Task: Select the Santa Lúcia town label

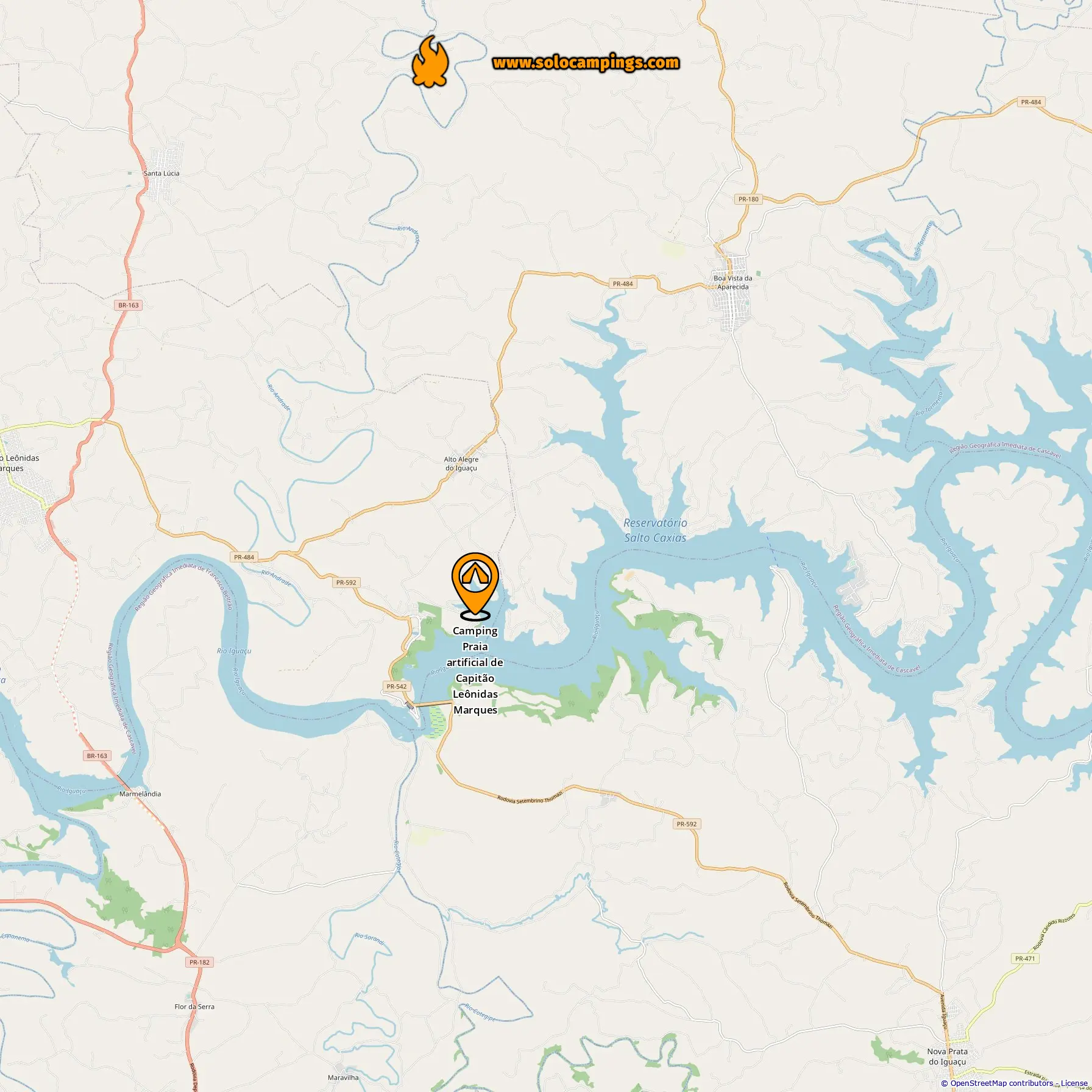Action: click(x=161, y=174)
